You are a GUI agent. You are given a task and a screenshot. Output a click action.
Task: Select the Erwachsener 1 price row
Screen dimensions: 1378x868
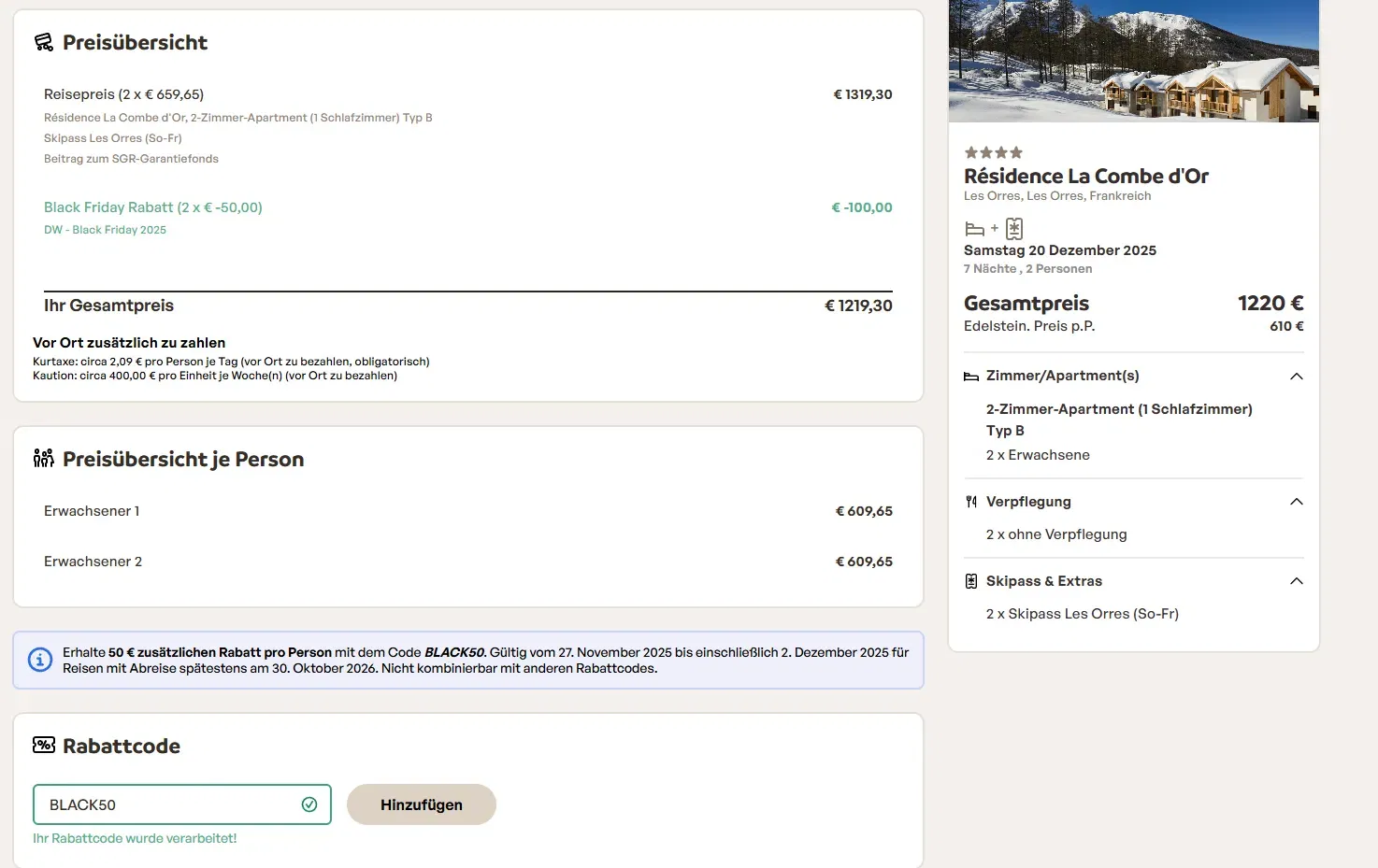467,511
